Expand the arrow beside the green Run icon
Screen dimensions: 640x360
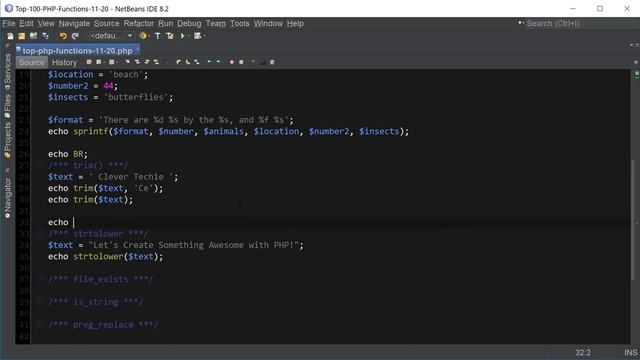pos(189,36)
